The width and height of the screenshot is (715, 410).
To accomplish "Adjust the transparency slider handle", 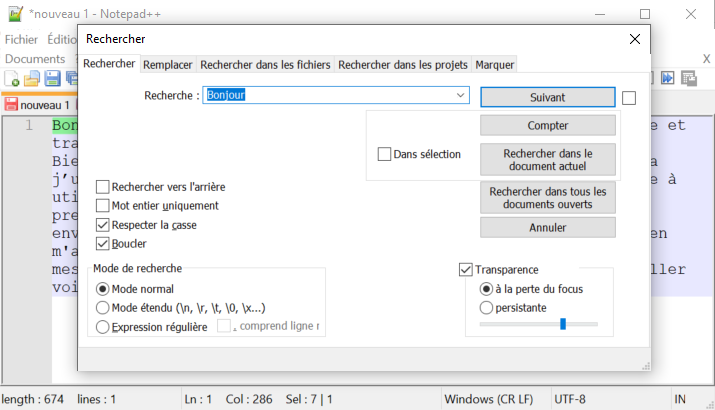I will coord(563,324).
